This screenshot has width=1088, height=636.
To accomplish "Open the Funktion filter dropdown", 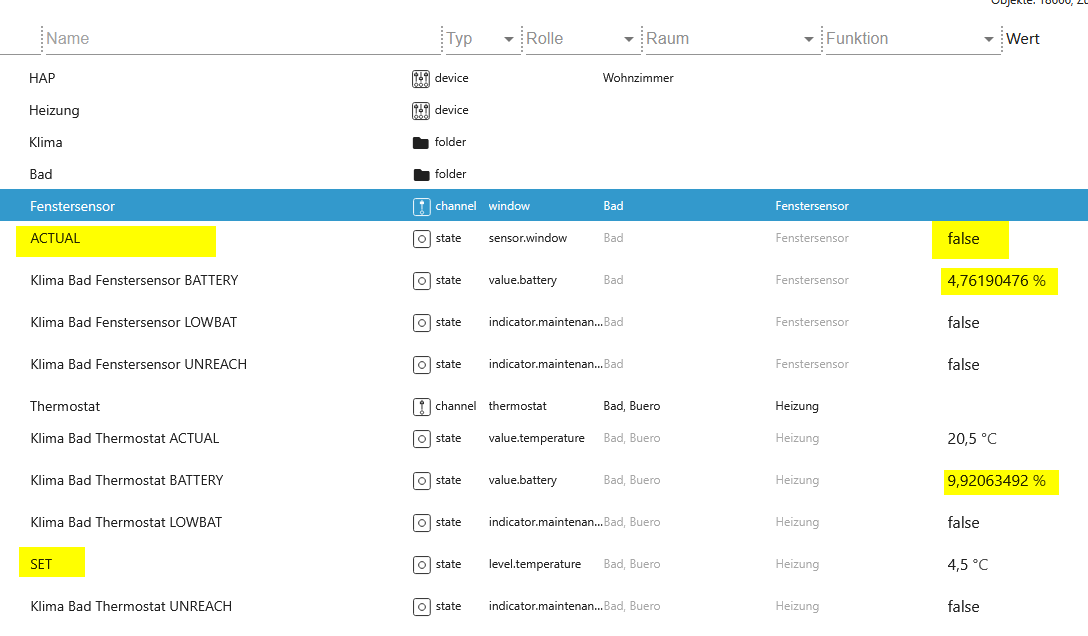I will click(x=989, y=39).
